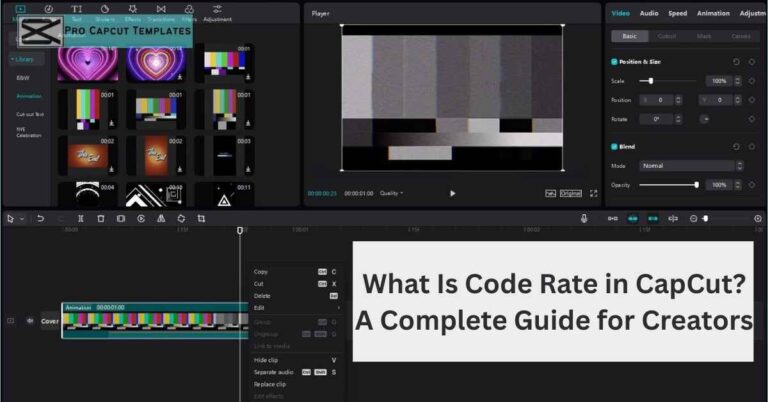The height and width of the screenshot is (402, 768).
Task: Open the Quality dropdown in Player
Action: point(391,193)
